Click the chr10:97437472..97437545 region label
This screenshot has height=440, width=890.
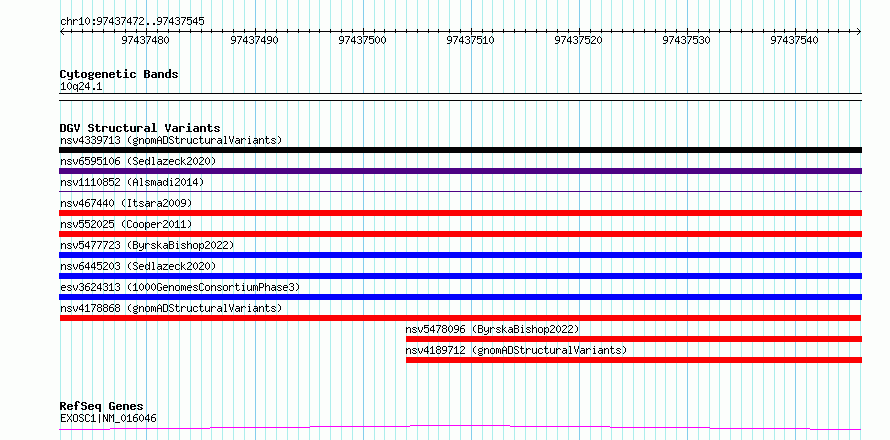coord(132,22)
